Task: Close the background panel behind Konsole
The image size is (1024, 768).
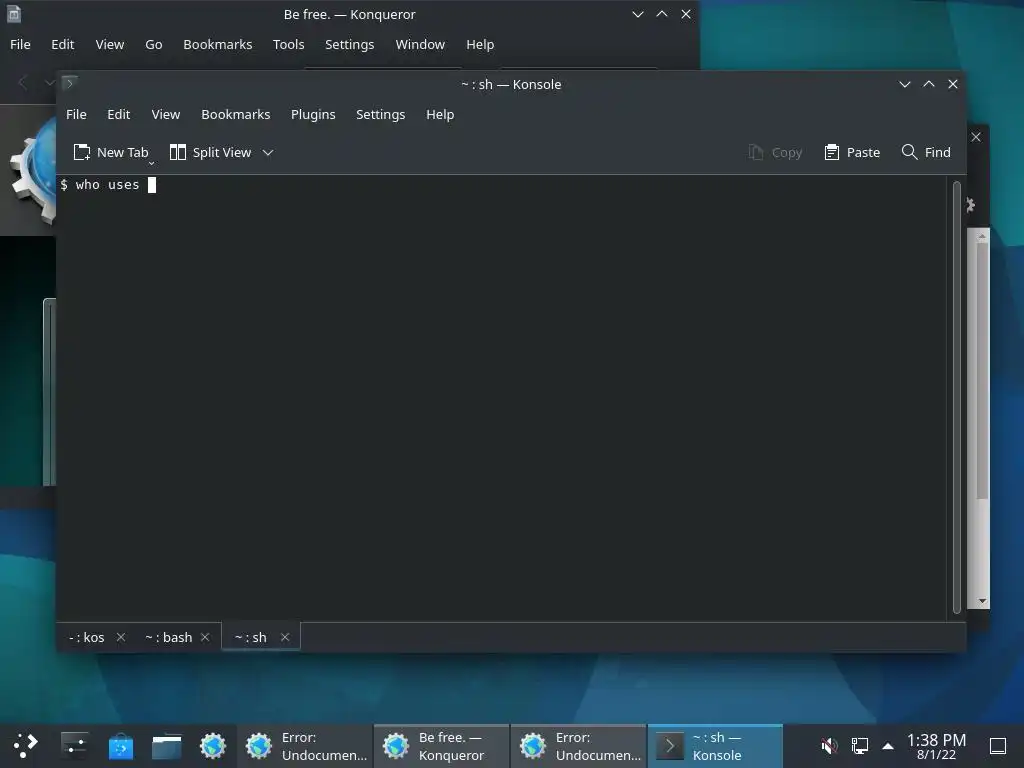Action: pos(976,137)
